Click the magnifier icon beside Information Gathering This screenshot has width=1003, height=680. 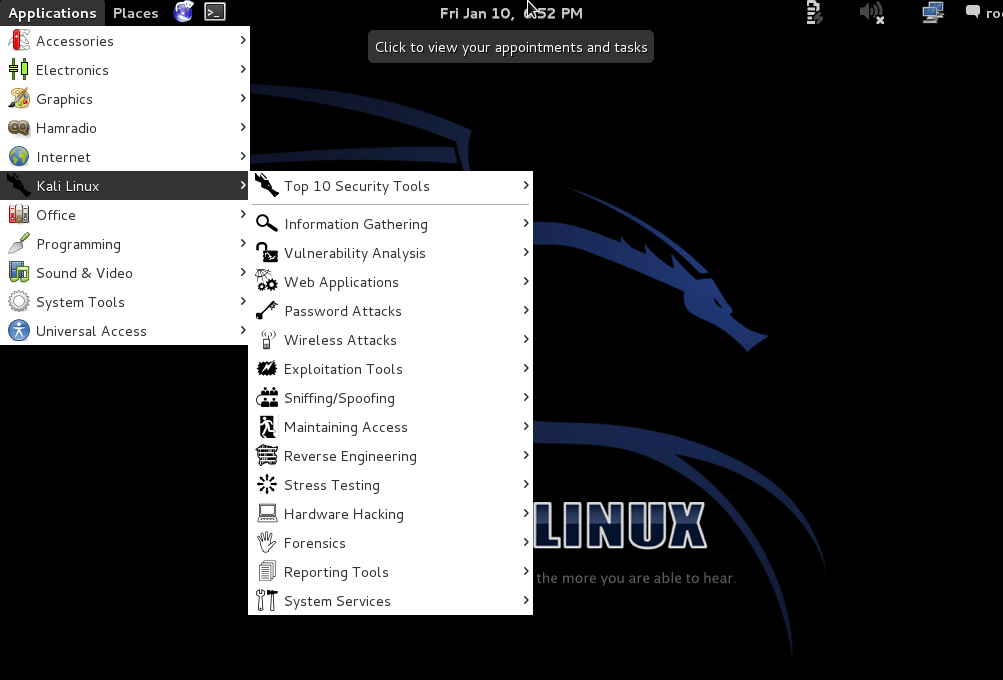point(266,224)
